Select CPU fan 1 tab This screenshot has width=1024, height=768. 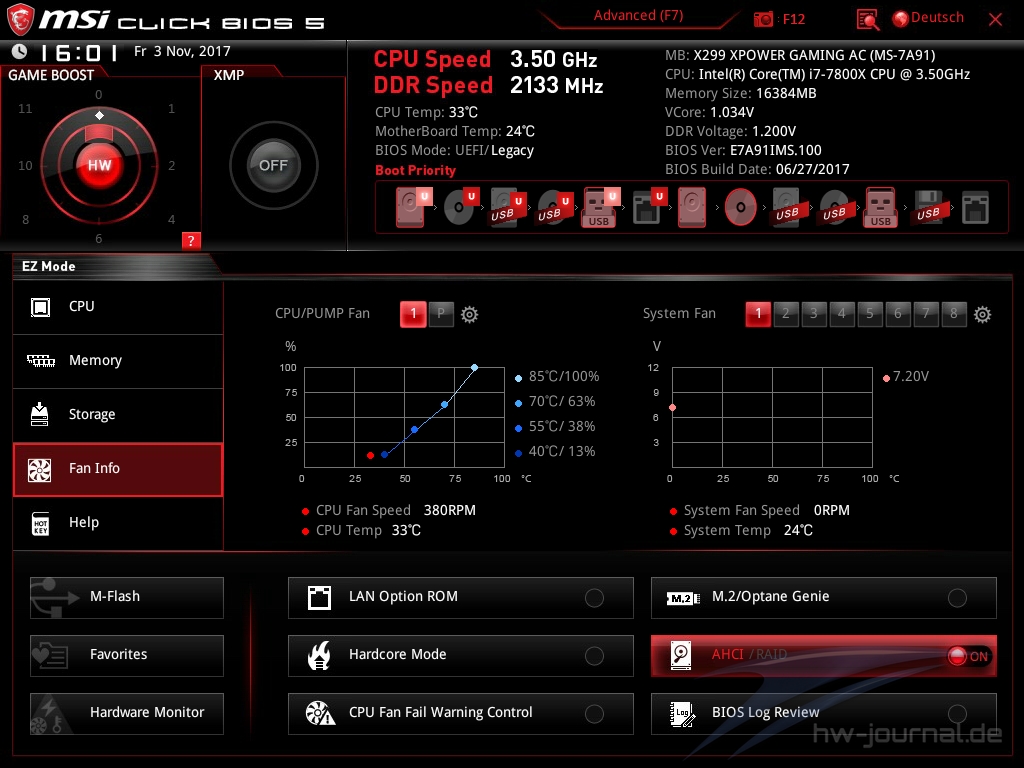pos(413,314)
